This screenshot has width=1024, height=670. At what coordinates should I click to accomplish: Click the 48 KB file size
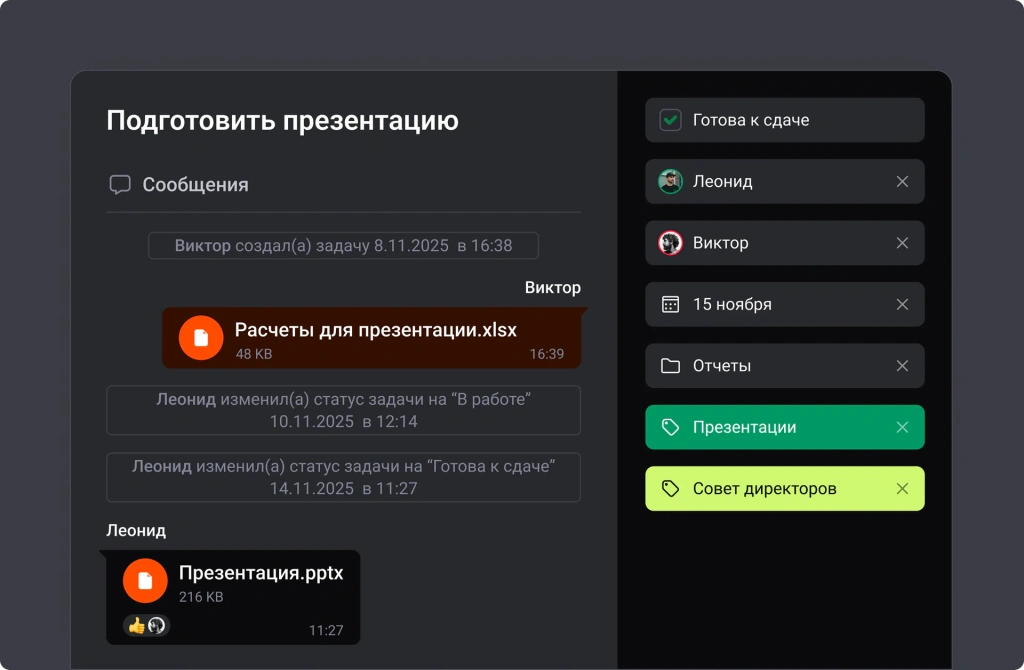254,354
